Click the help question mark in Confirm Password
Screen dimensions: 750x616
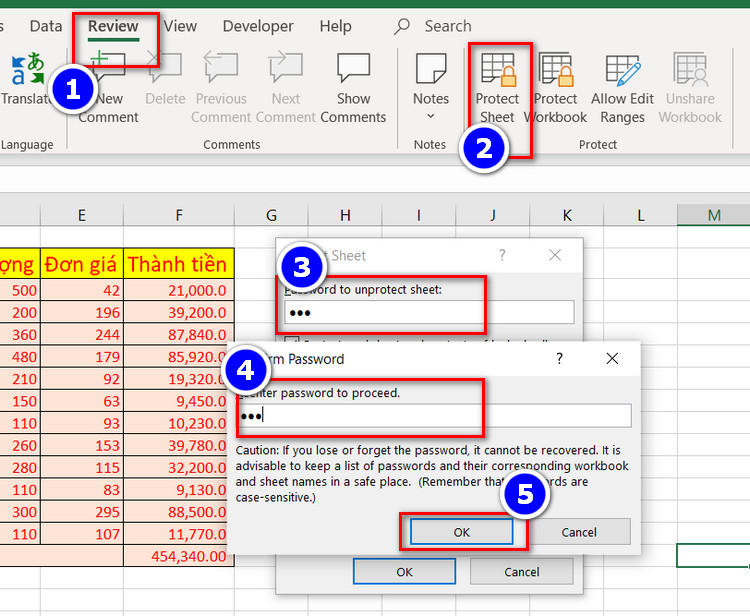pyautogui.click(x=559, y=358)
